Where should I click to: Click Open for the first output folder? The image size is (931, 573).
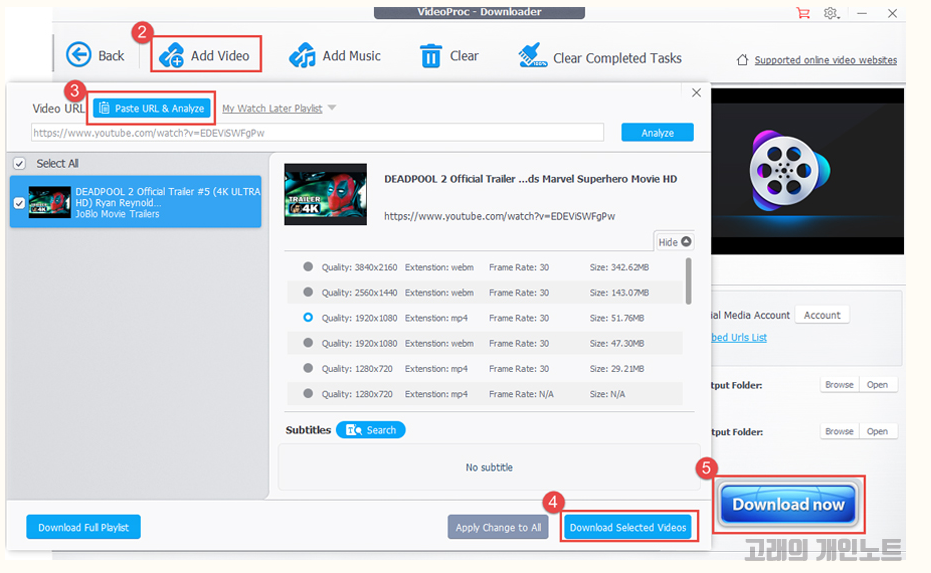878,385
